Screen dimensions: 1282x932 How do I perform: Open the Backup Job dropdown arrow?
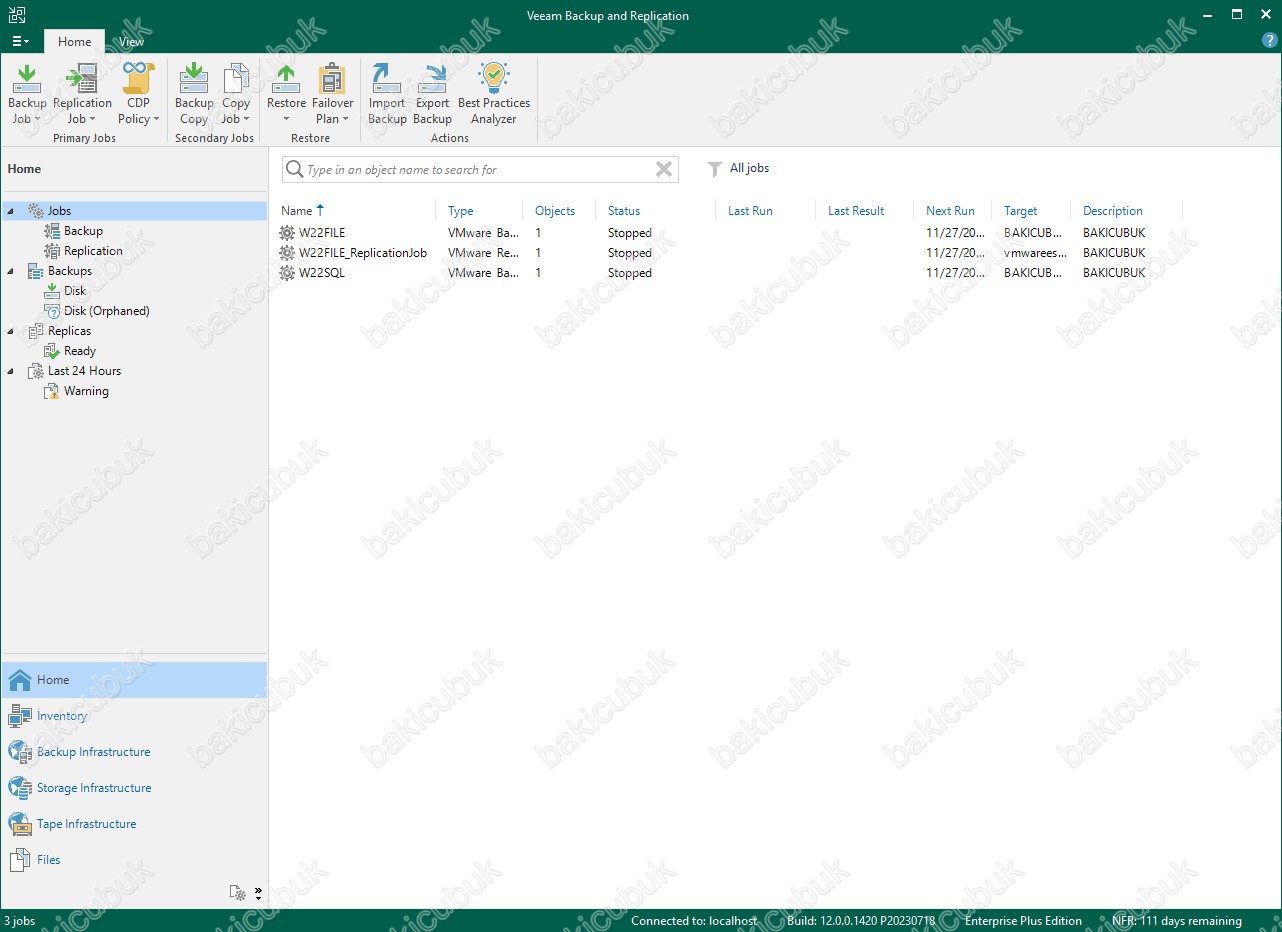coord(38,120)
